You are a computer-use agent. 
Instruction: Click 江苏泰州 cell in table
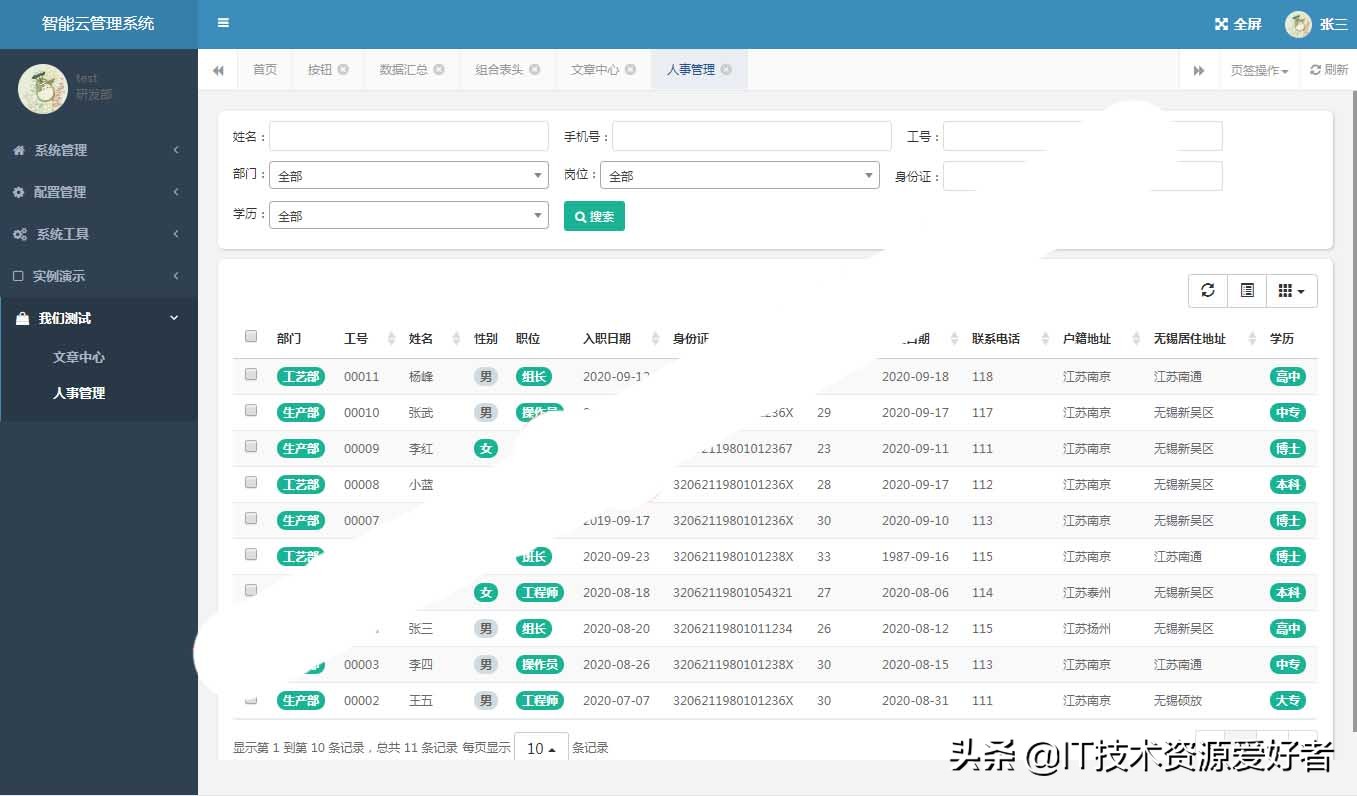pos(1087,593)
